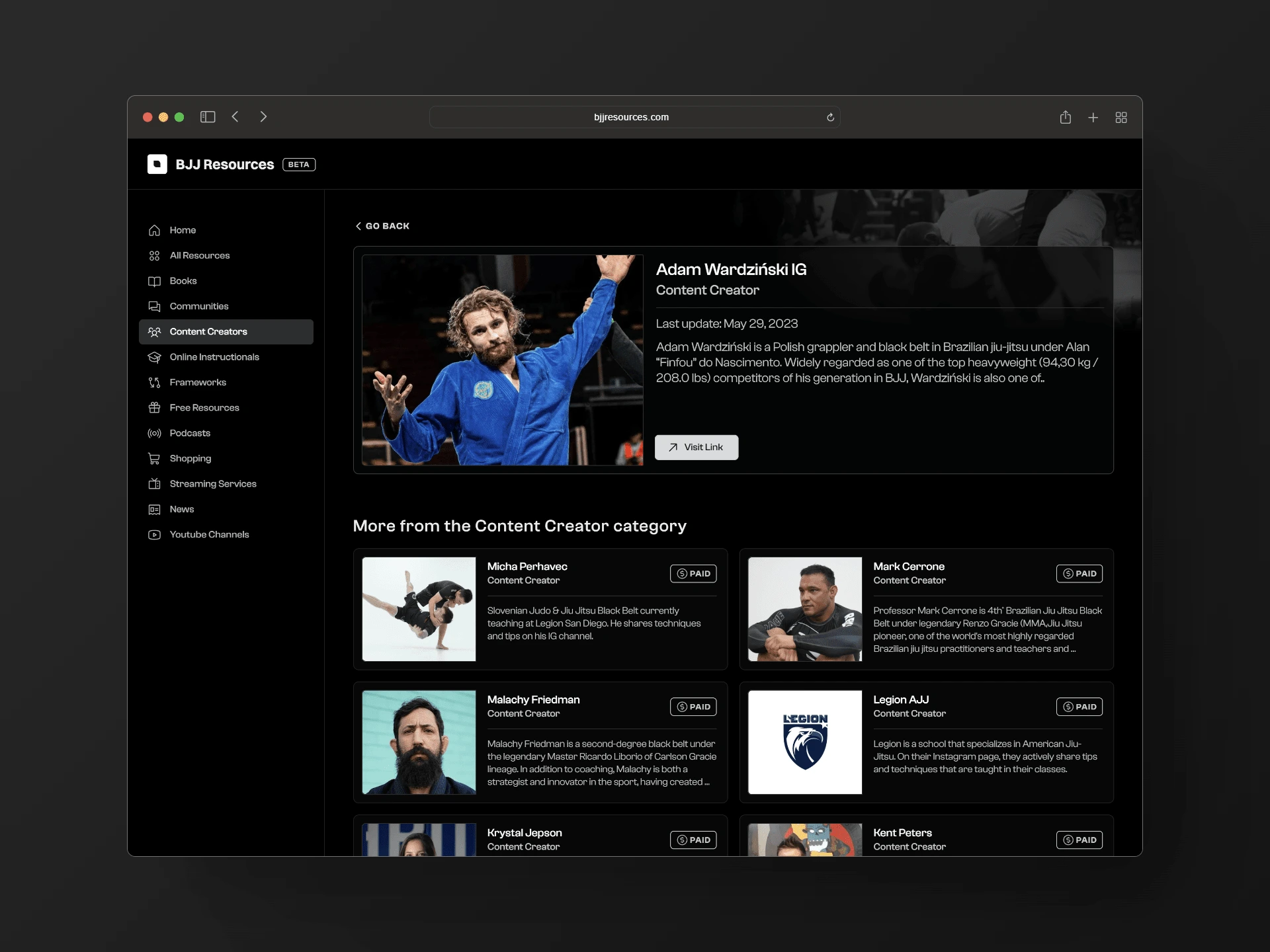Screen dimensions: 1270x952
Task: Reload the page using refresh icon
Action: point(830,117)
